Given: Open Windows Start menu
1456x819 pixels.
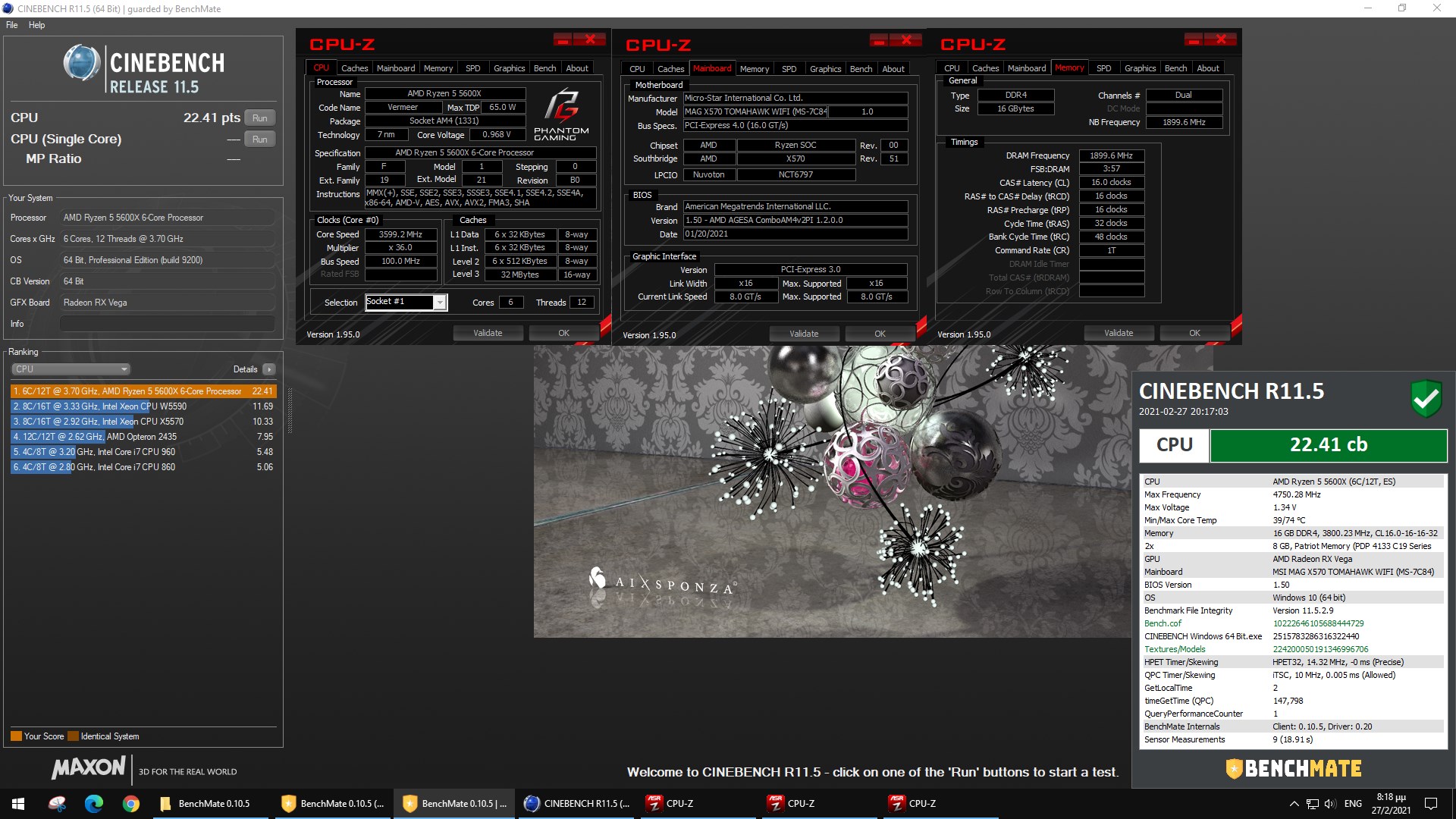Looking at the screenshot, I should [18, 804].
